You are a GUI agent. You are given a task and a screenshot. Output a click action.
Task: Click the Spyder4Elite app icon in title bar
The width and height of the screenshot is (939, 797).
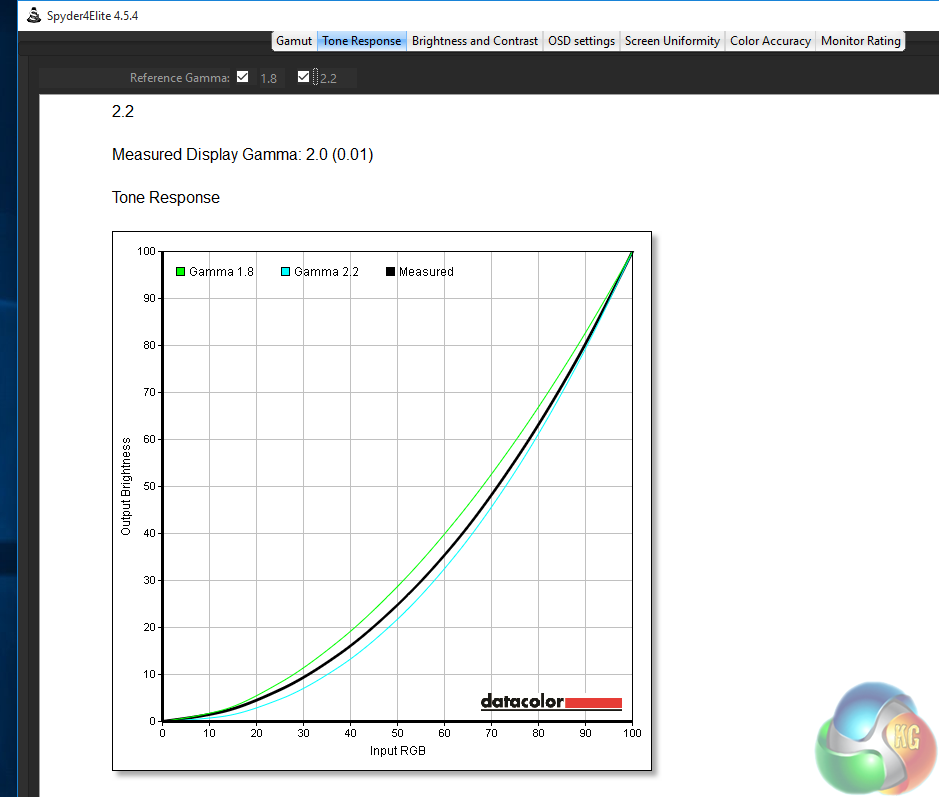pyautogui.click(x=33, y=15)
